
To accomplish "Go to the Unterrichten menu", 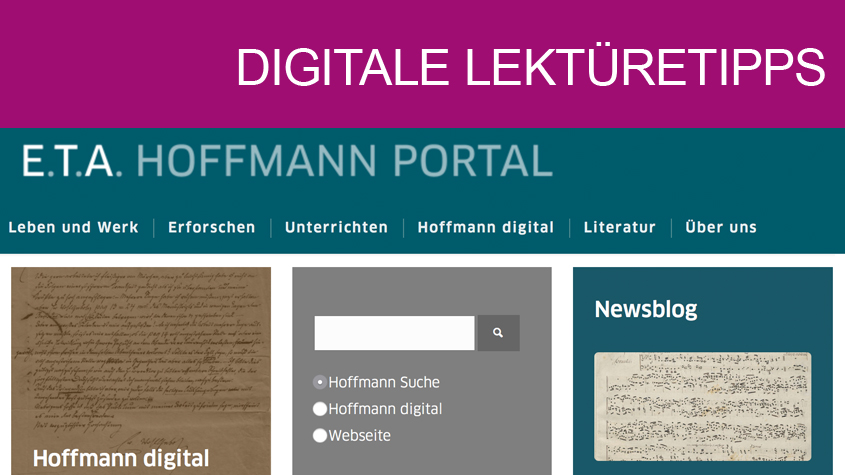I will tap(336, 228).
